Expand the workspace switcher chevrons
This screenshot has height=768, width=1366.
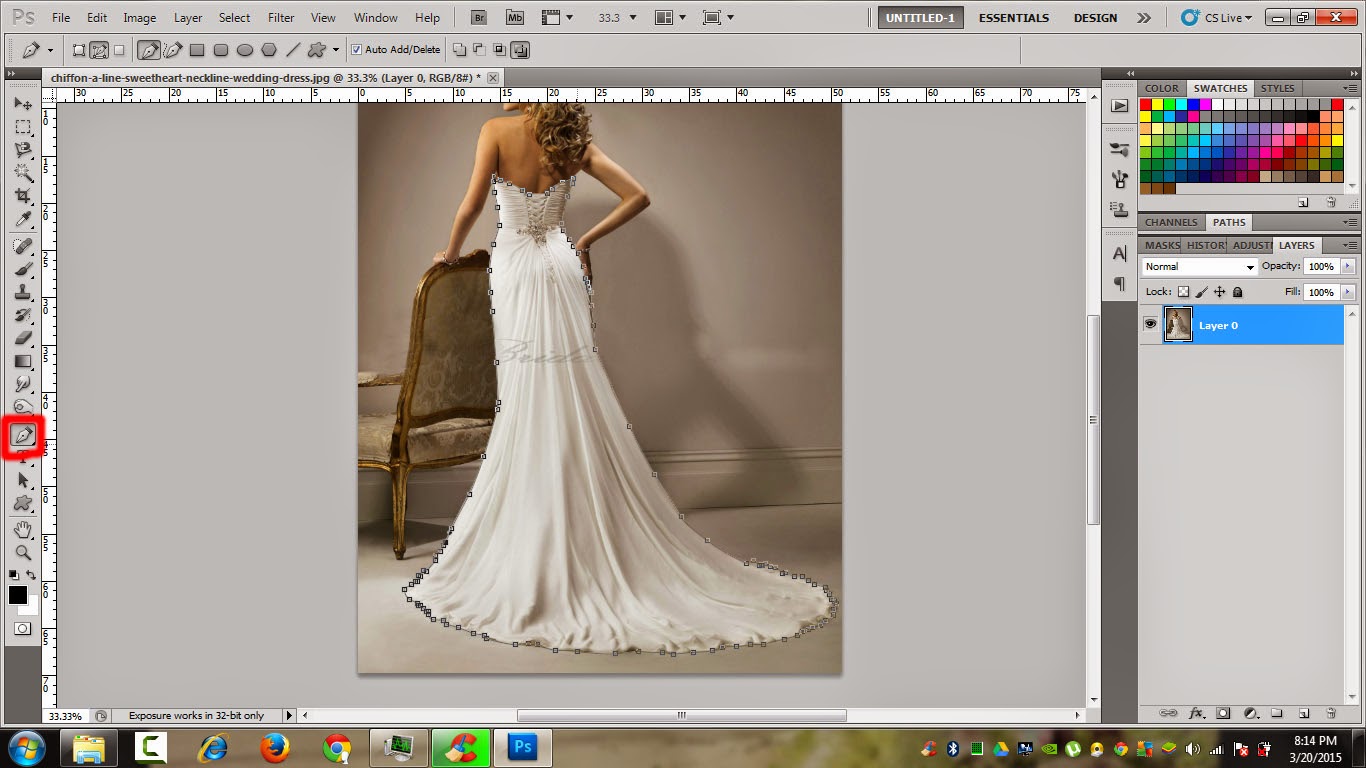click(x=1144, y=17)
